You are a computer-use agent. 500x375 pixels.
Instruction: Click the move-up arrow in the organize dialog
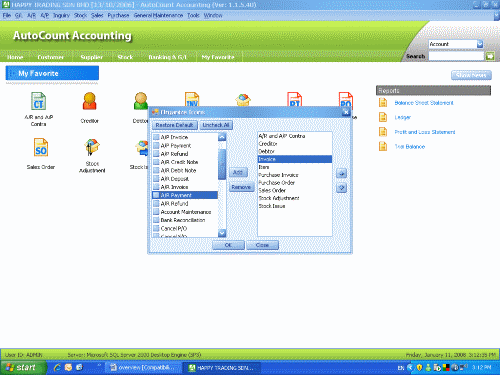(341, 173)
